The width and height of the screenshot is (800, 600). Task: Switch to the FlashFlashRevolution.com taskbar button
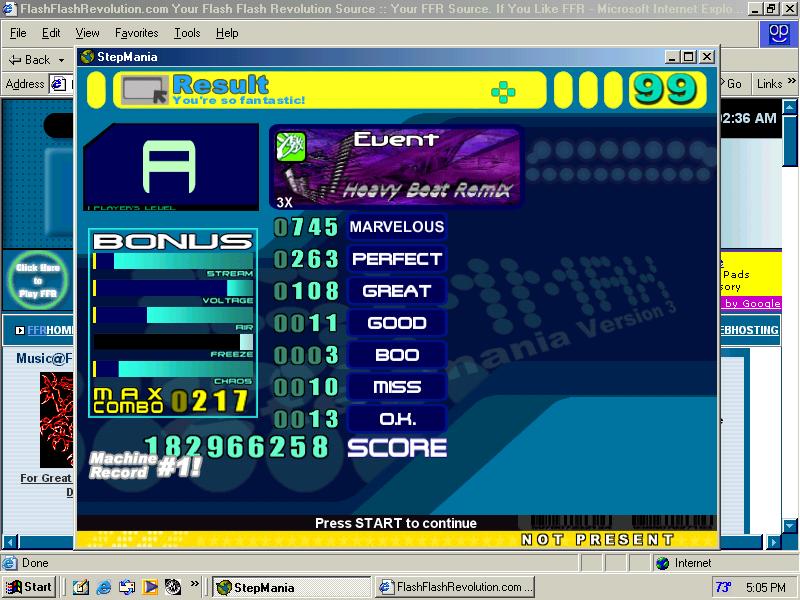coord(455,587)
